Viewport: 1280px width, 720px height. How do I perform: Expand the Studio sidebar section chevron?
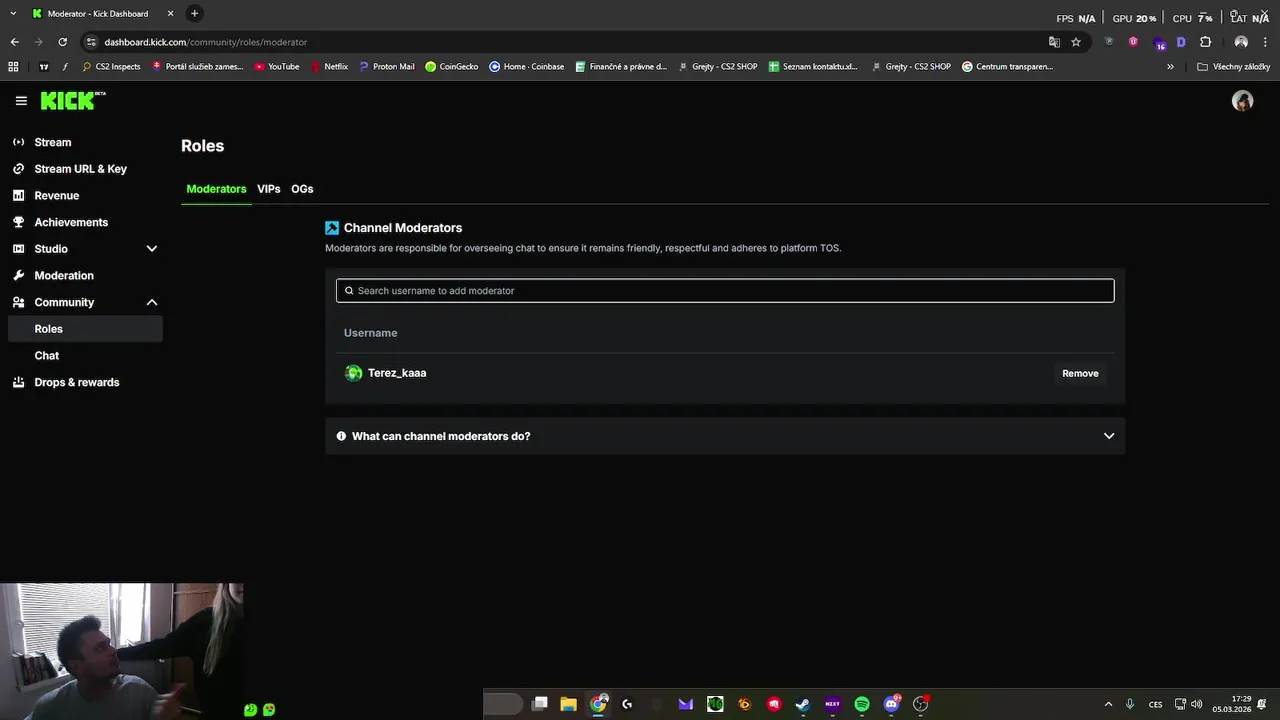click(152, 249)
